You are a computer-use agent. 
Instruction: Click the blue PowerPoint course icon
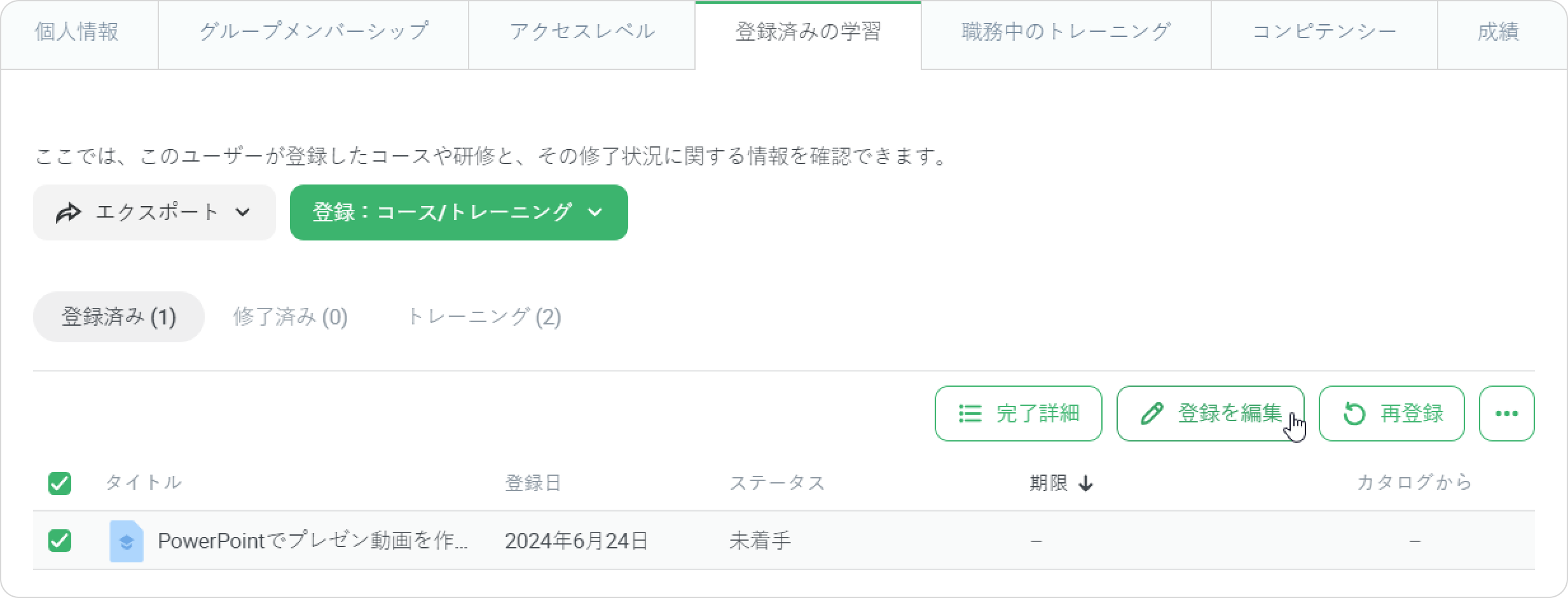[126, 541]
